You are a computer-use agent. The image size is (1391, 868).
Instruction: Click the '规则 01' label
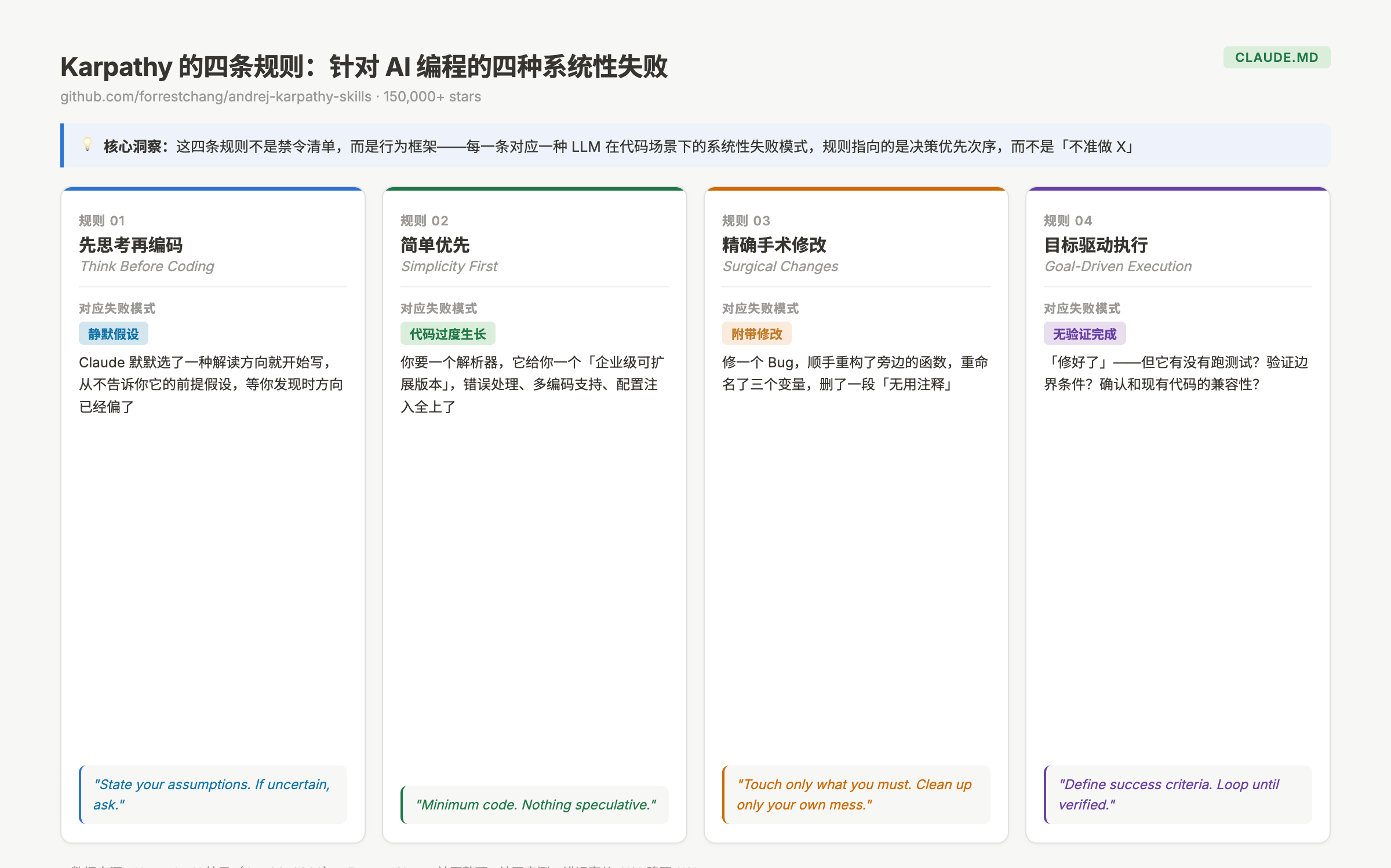point(101,221)
